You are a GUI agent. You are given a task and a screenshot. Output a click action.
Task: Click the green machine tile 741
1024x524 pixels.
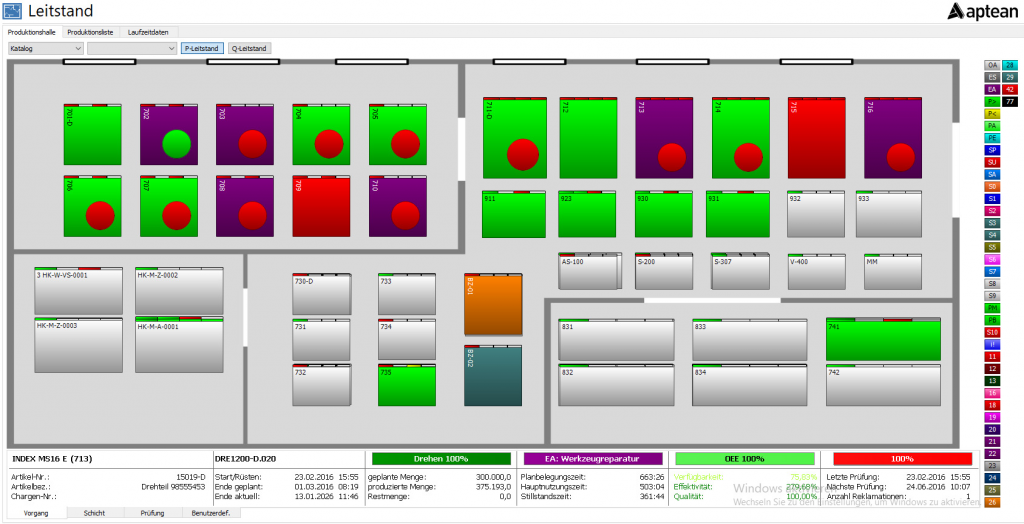[x=882, y=340]
